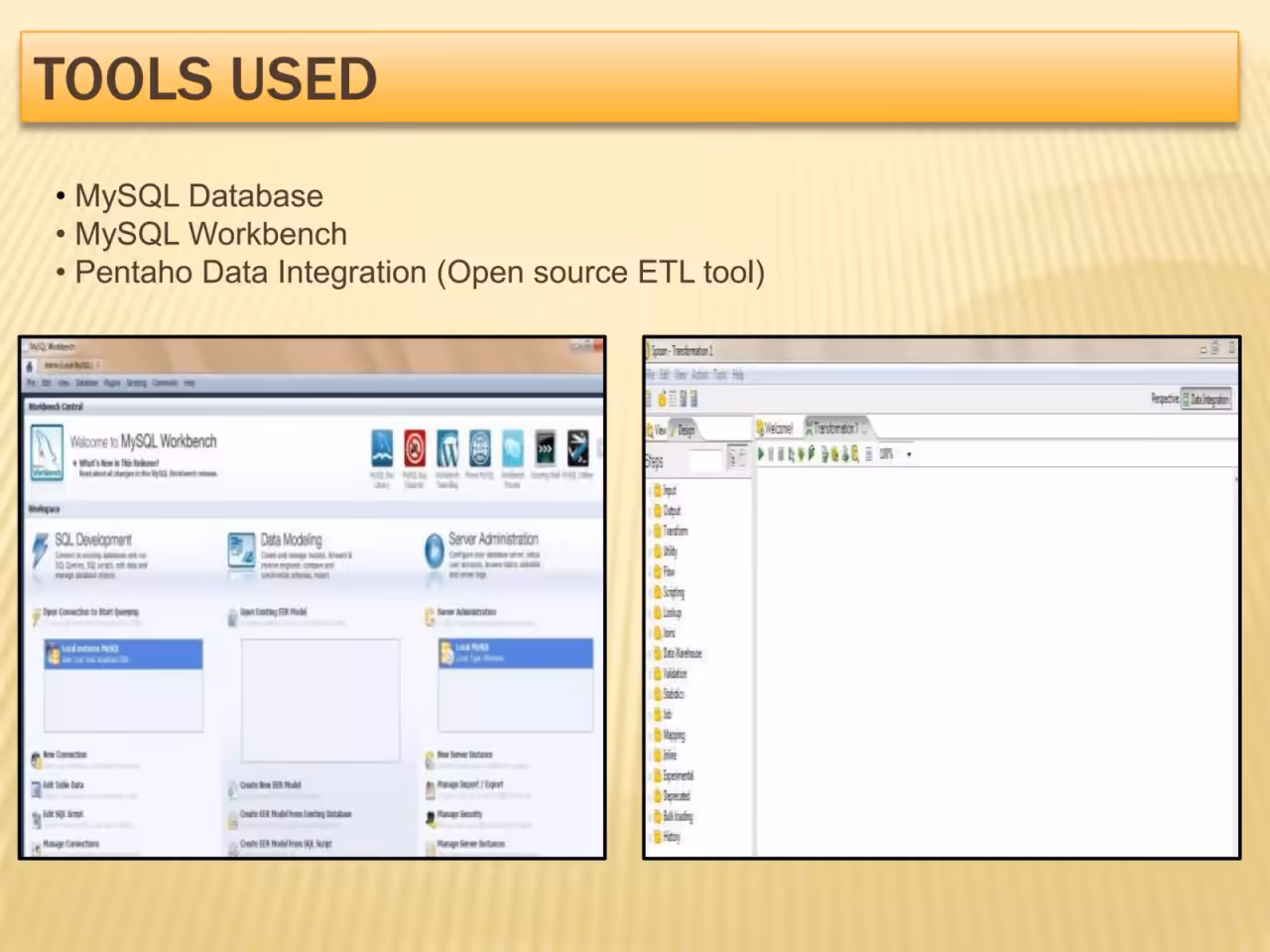Screen dimensions: 1270x952
Task: Click the Manage Import / Export link
Action: (x=470, y=784)
